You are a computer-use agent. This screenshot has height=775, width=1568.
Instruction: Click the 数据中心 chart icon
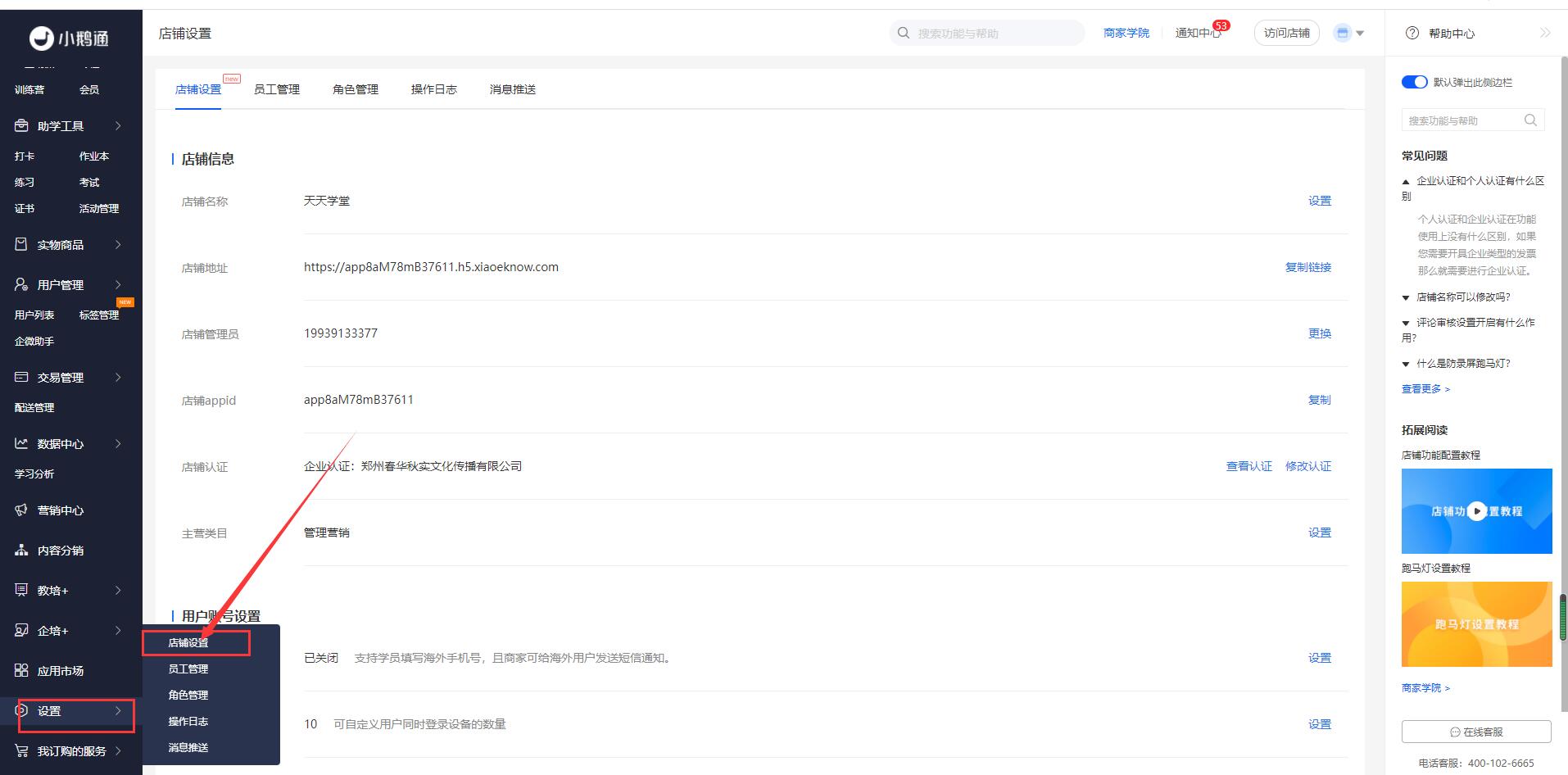(x=22, y=443)
